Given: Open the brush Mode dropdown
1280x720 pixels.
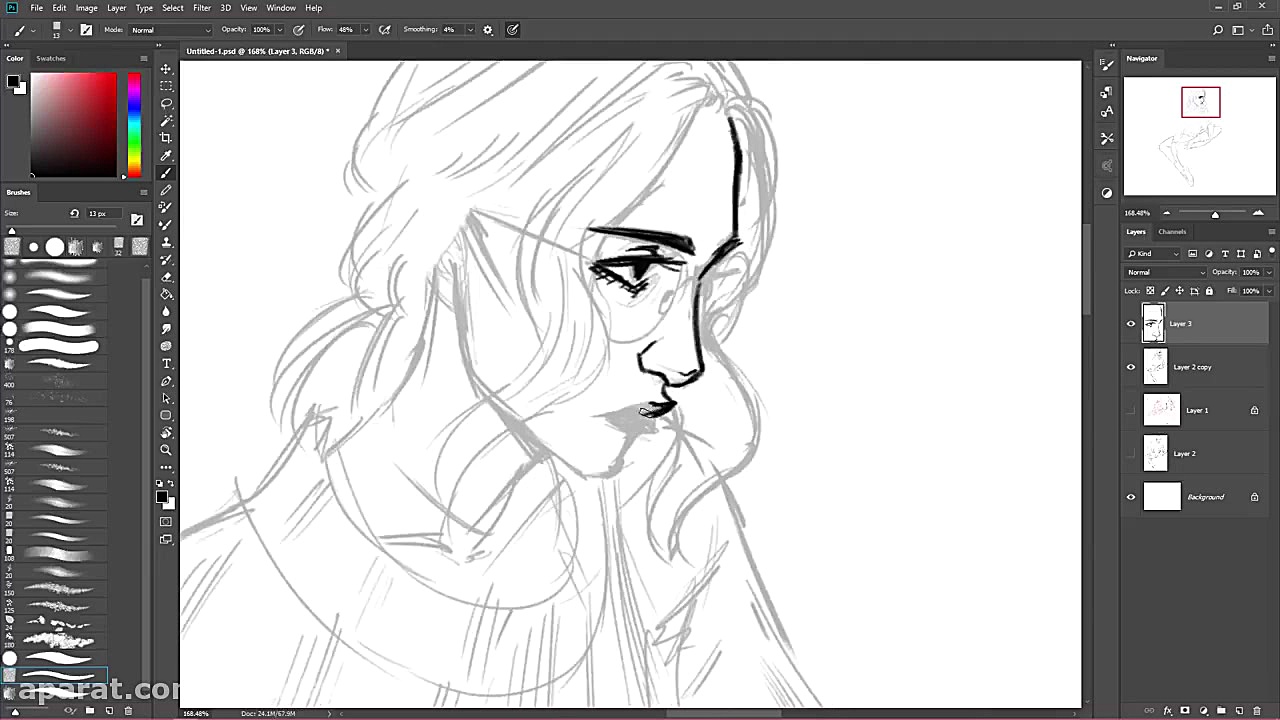Looking at the screenshot, I should point(170,30).
